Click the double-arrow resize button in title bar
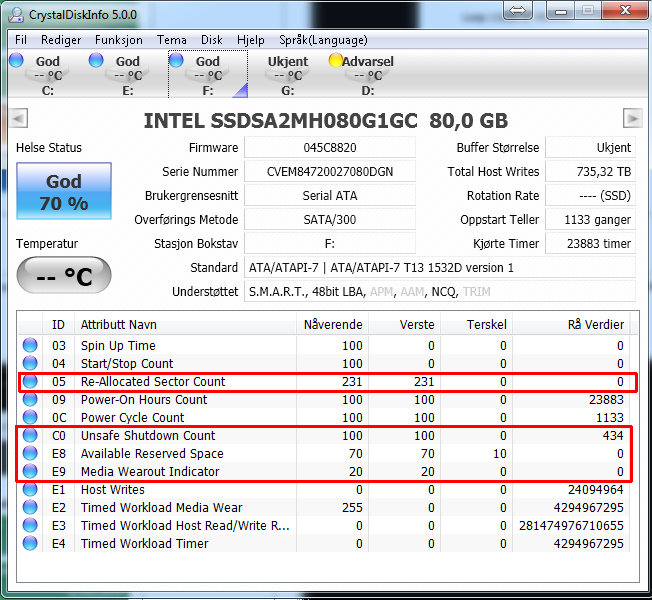Viewport: 652px width, 600px height. coord(517,10)
